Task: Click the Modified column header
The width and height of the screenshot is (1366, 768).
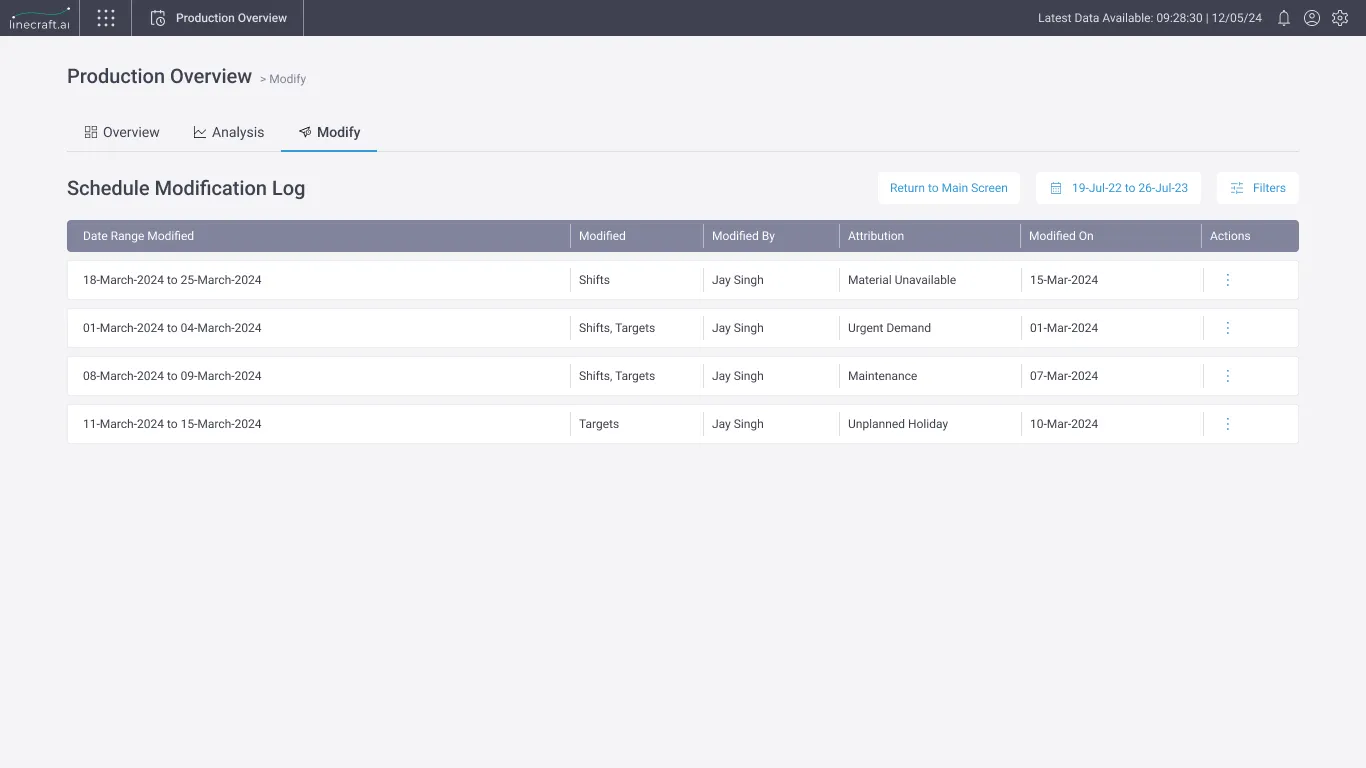Action: coord(602,236)
